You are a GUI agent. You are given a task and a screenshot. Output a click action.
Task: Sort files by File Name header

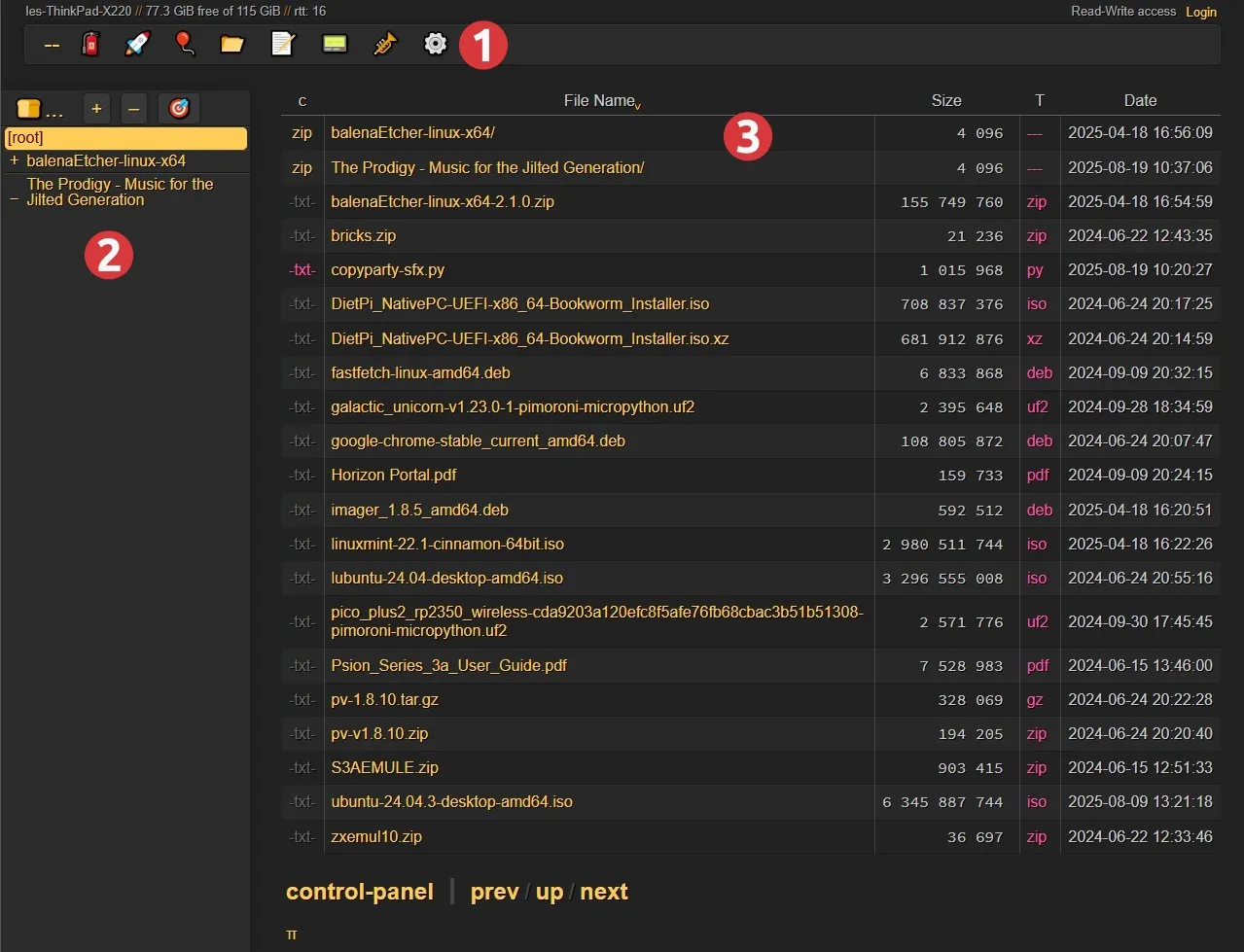(599, 101)
